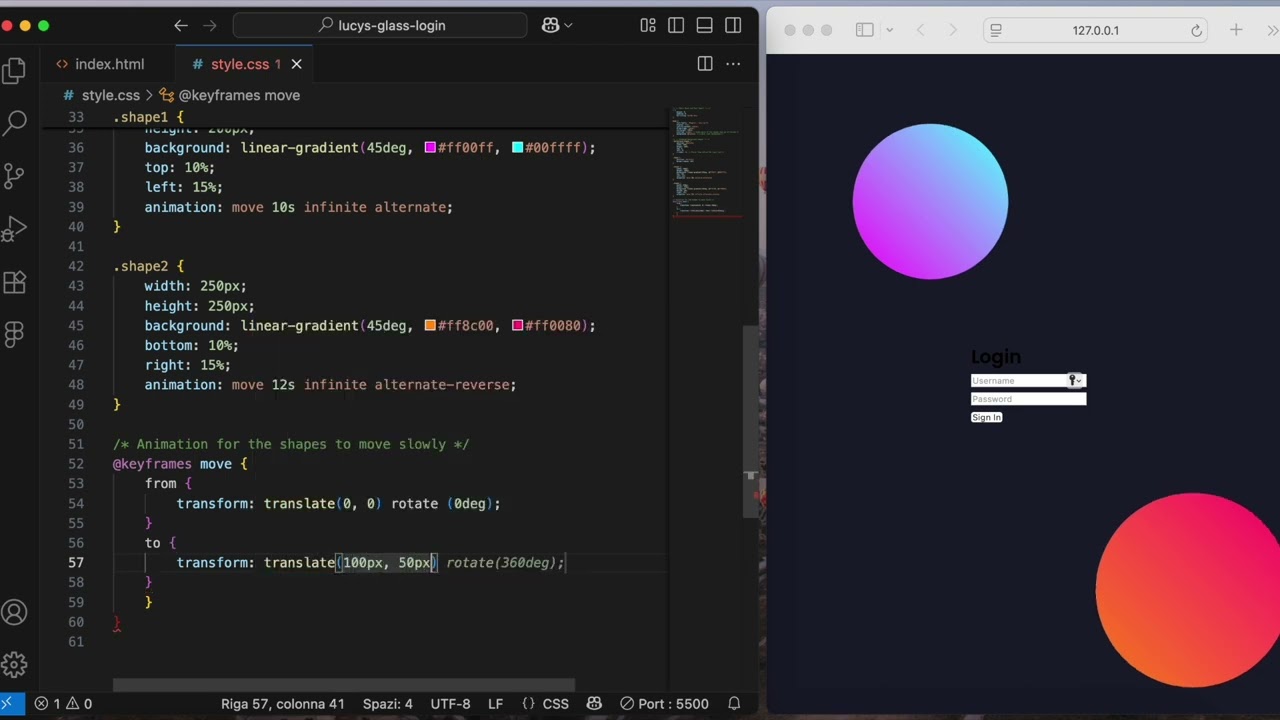1280x720 pixels.
Task: Open the browser sidebar dropdown arrow
Action: point(889,30)
